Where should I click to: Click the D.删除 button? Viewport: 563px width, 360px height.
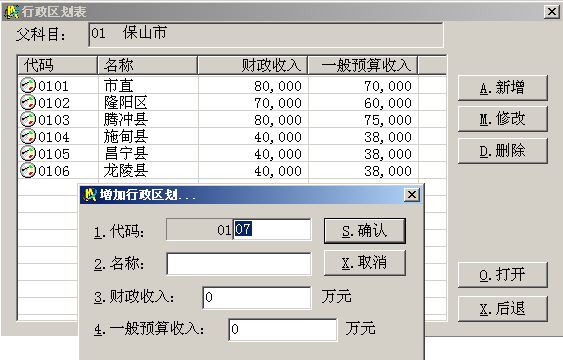pos(503,151)
